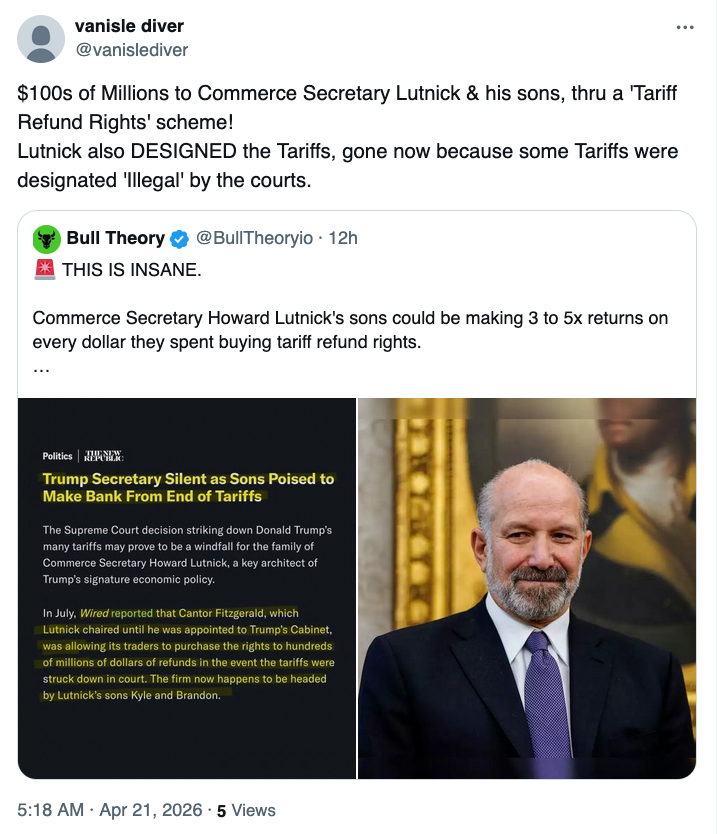Click the Bull Theory bull logo avatar
This screenshot has height=834, width=717.
[x=46, y=238]
